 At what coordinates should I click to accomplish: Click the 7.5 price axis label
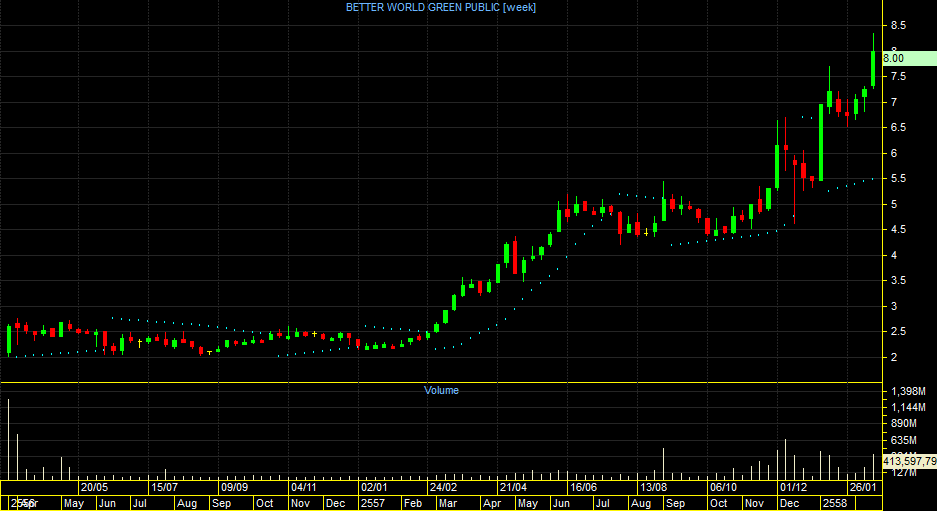click(x=898, y=77)
